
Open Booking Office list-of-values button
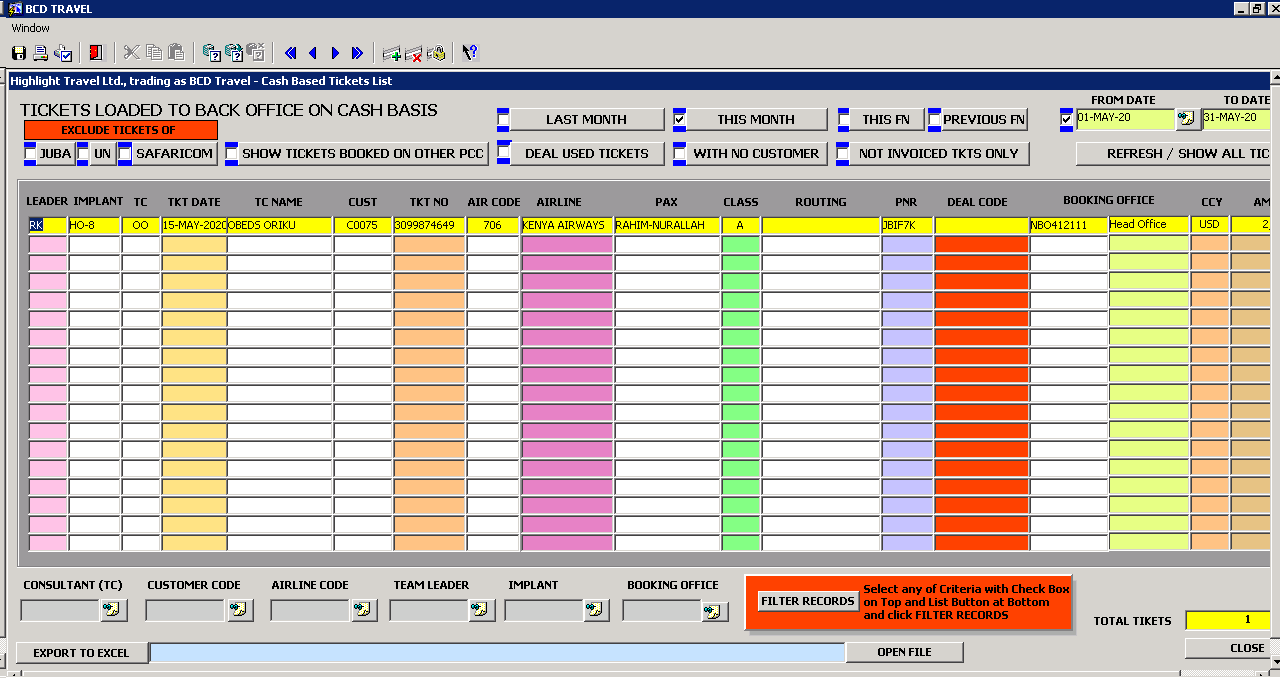pos(715,610)
